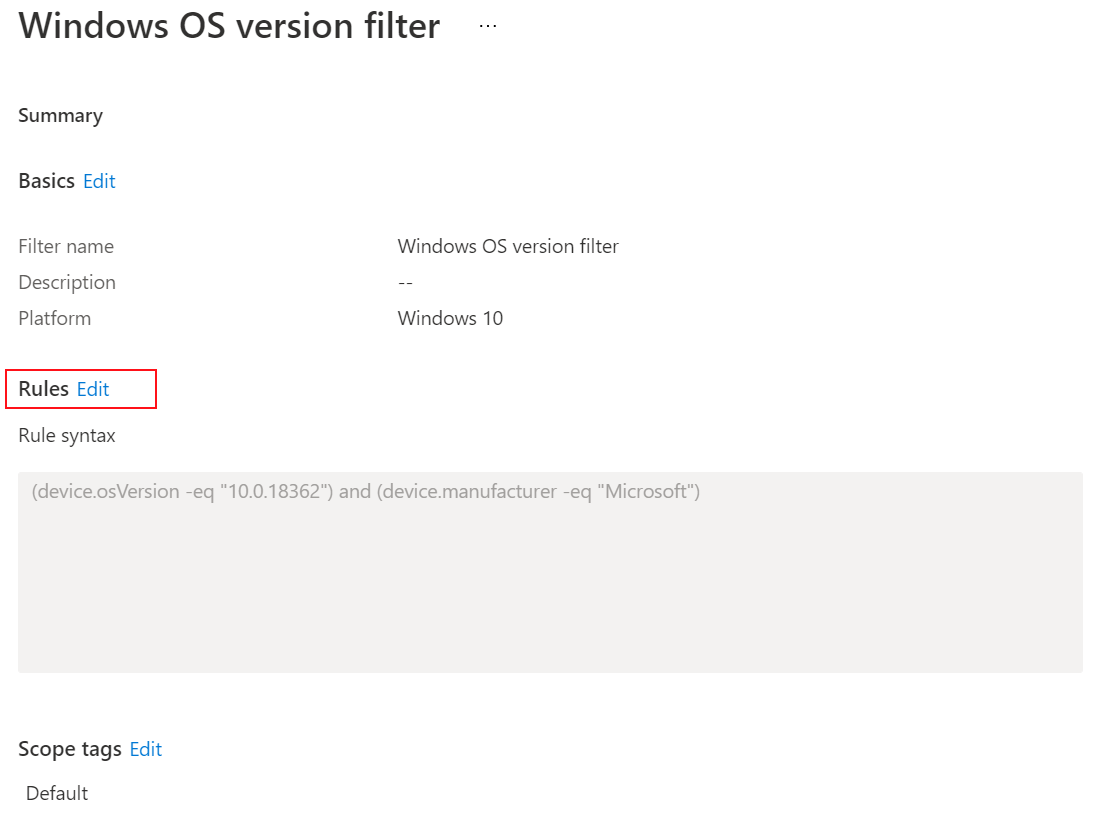Click the Description value showing dashes
The height and width of the screenshot is (825, 1102).
click(x=404, y=282)
